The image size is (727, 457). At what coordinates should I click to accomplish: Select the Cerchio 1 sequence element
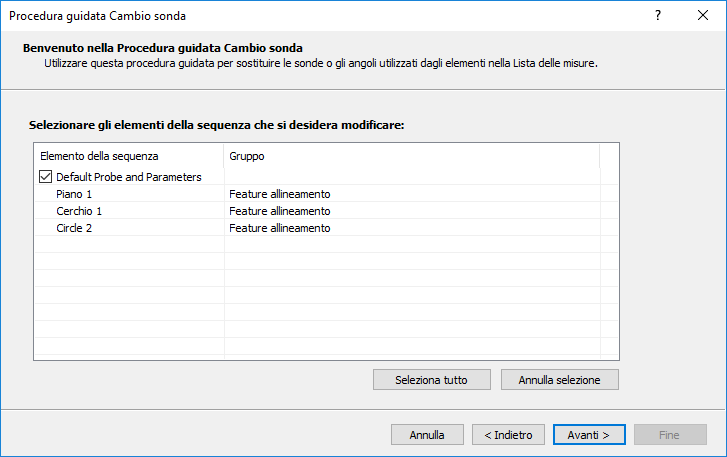[x=80, y=211]
